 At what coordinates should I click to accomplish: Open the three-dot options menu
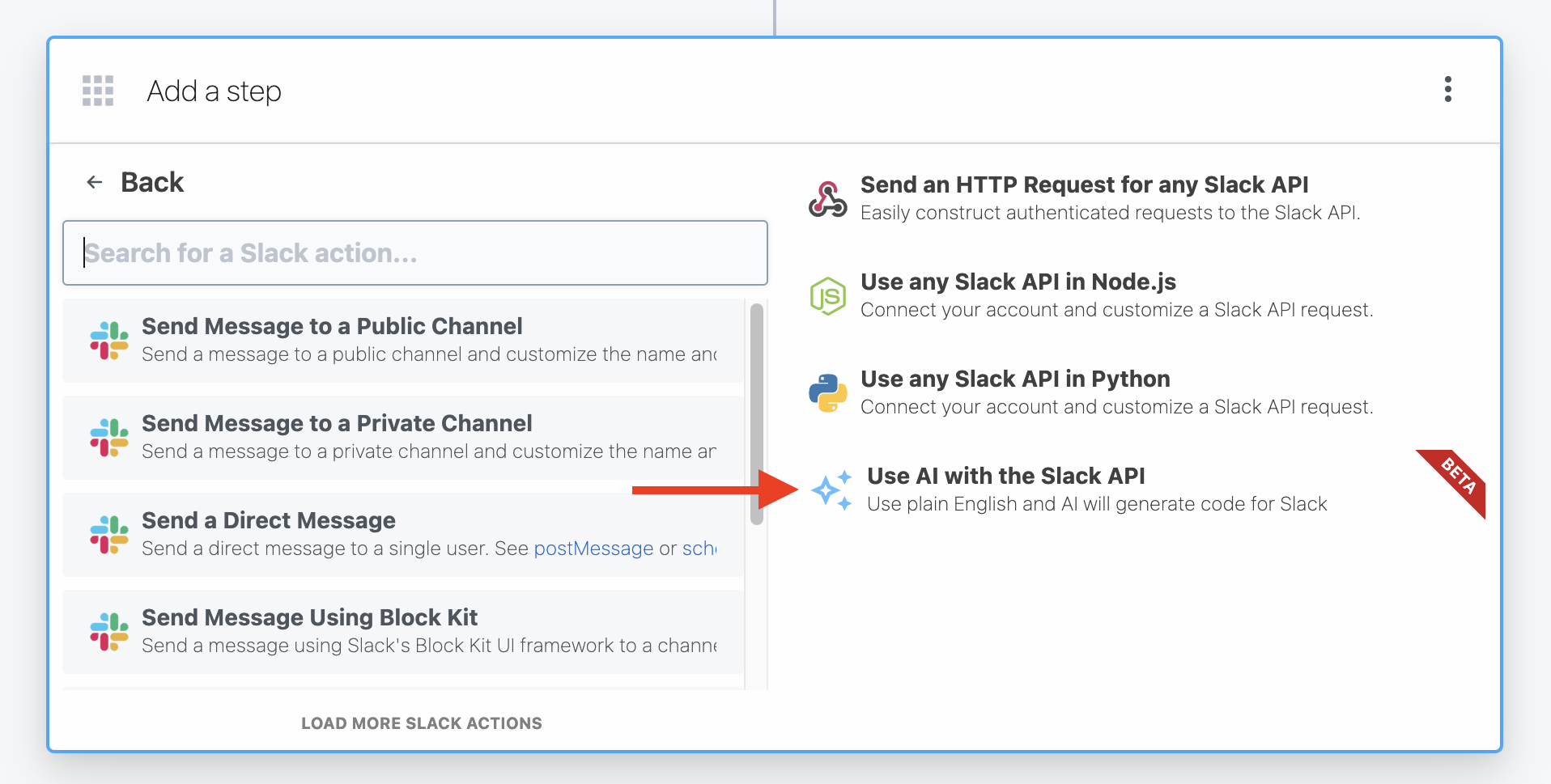point(1448,89)
